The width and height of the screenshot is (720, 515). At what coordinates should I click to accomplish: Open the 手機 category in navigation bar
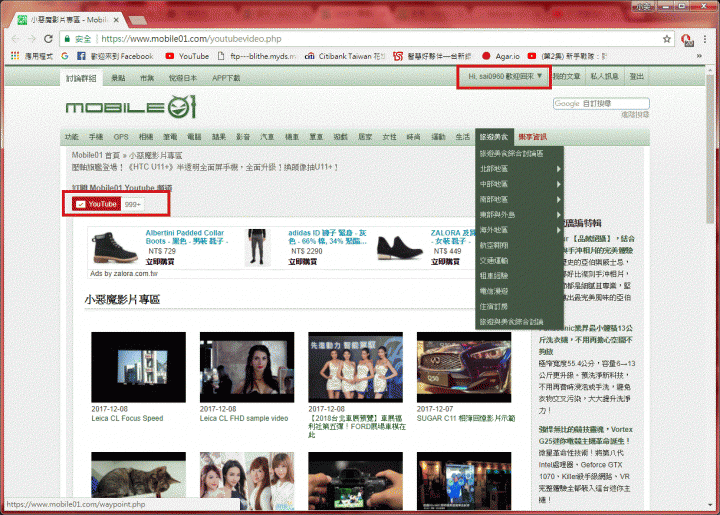click(x=96, y=137)
